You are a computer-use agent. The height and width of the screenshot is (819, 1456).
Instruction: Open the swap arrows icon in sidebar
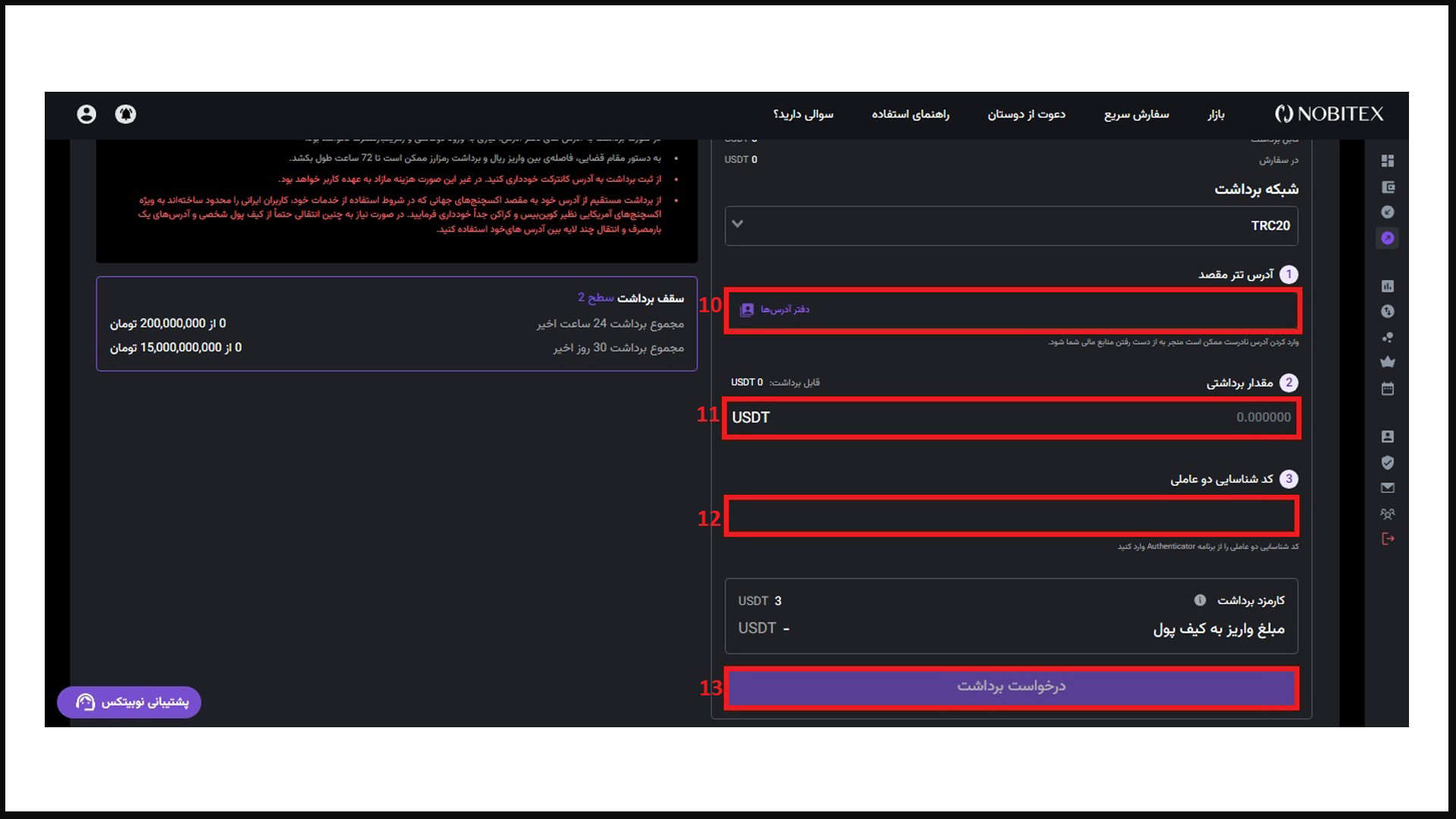pyautogui.click(x=1388, y=312)
